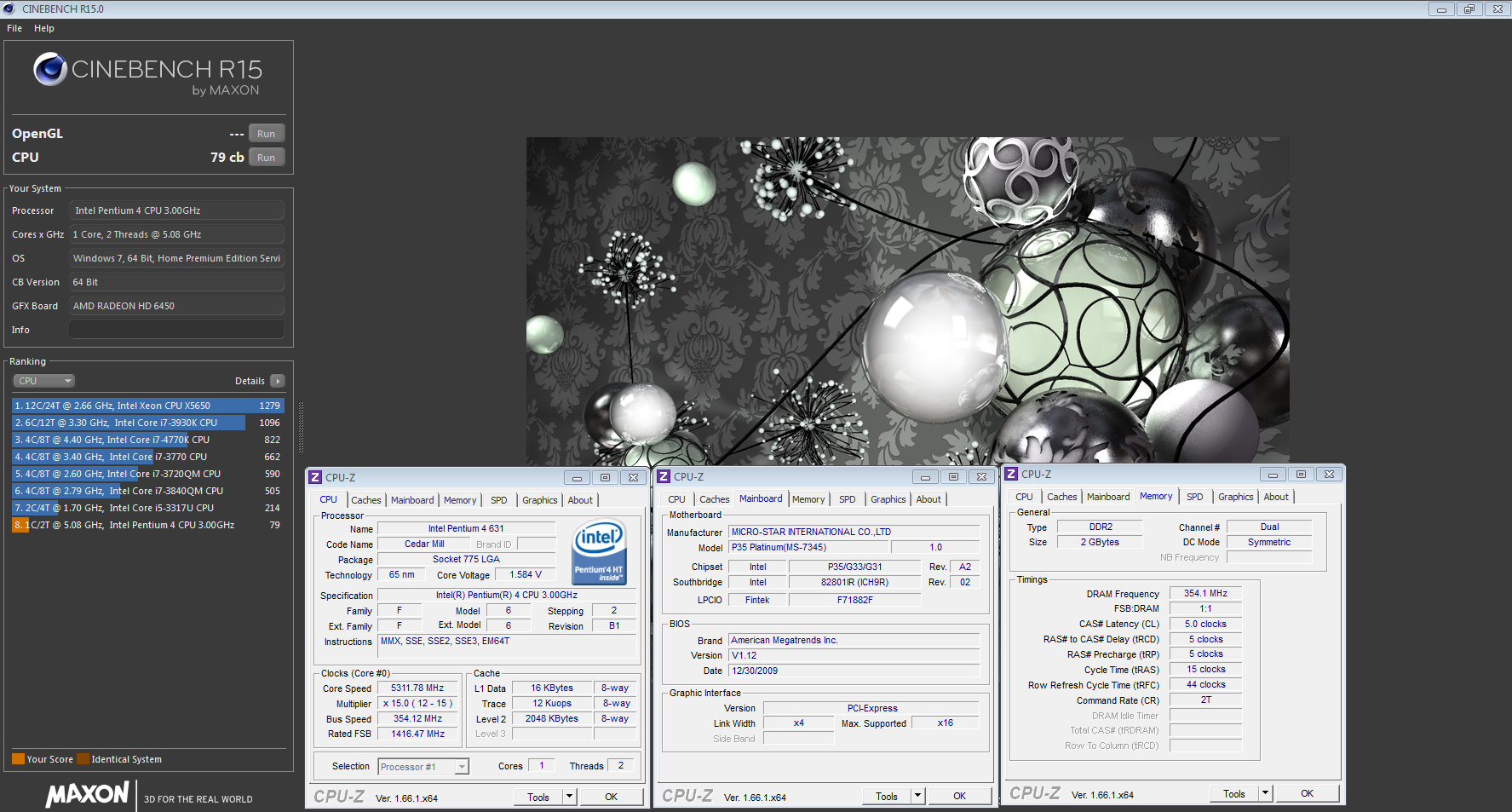Viewport: 1512px width, 812px height.
Task: Close the Mainboard CPU-Z window
Action: tap(981, 477)
